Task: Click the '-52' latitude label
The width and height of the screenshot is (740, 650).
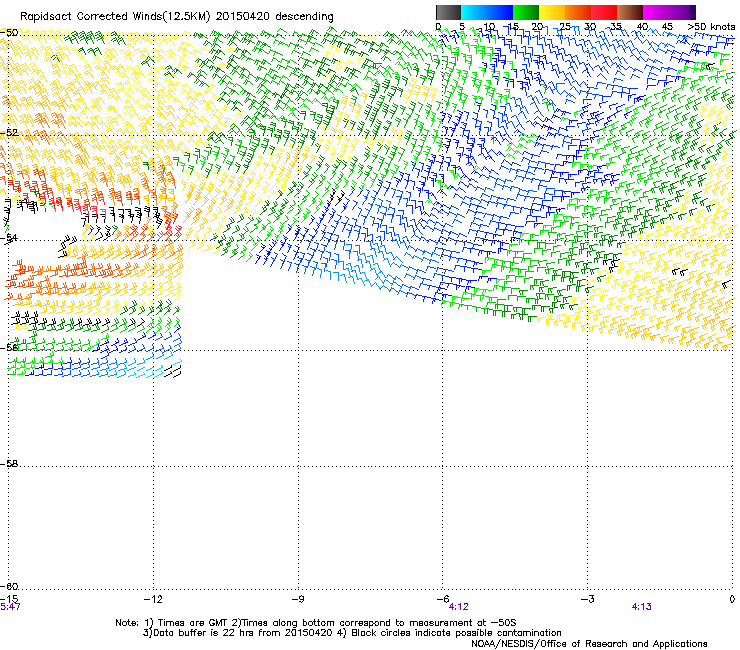Action: (x=9, y=133)
